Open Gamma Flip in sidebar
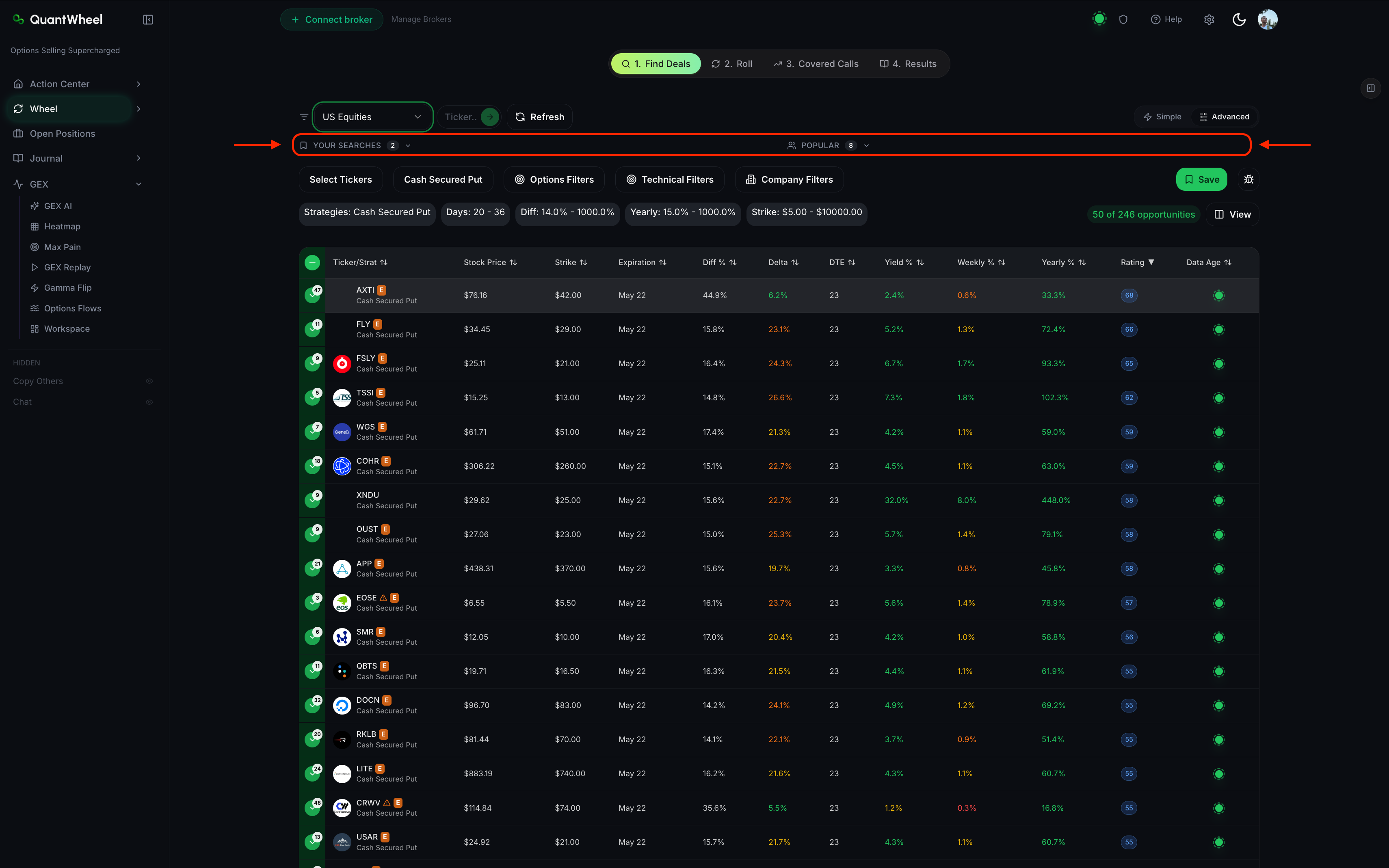1389x868 pixels. (x=61, y=287)
